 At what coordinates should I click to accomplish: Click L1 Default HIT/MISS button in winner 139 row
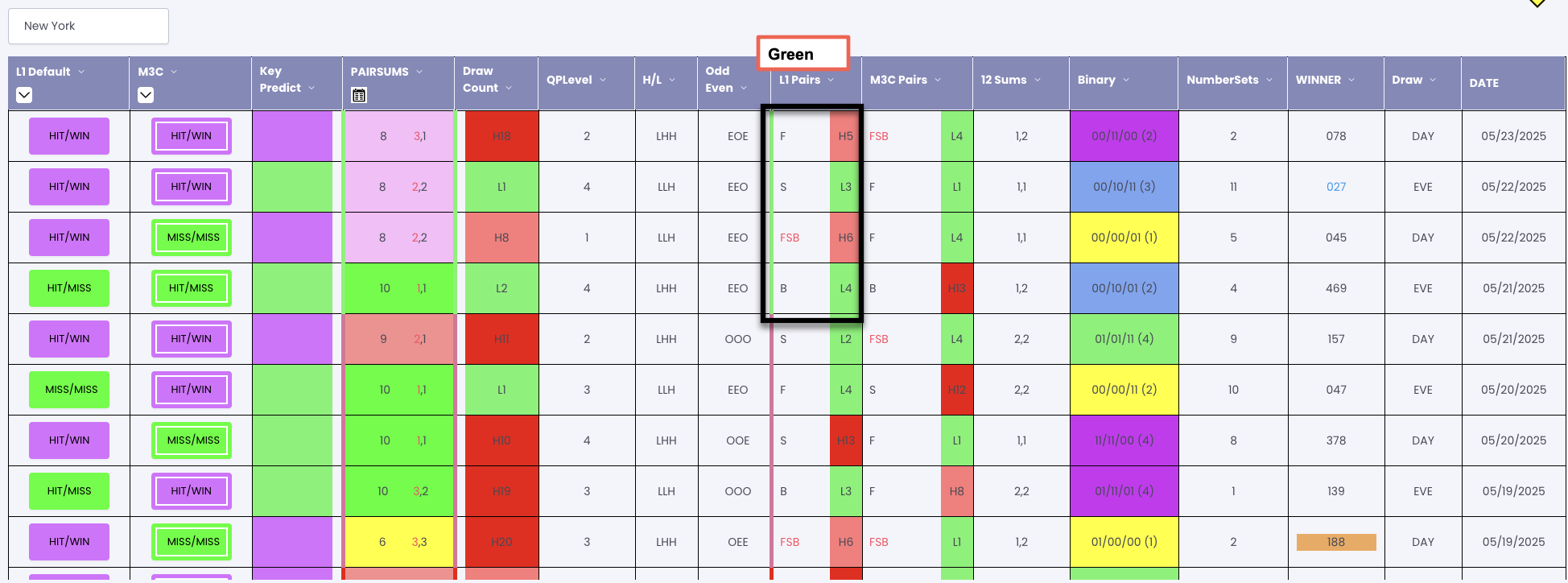(69, 491)
